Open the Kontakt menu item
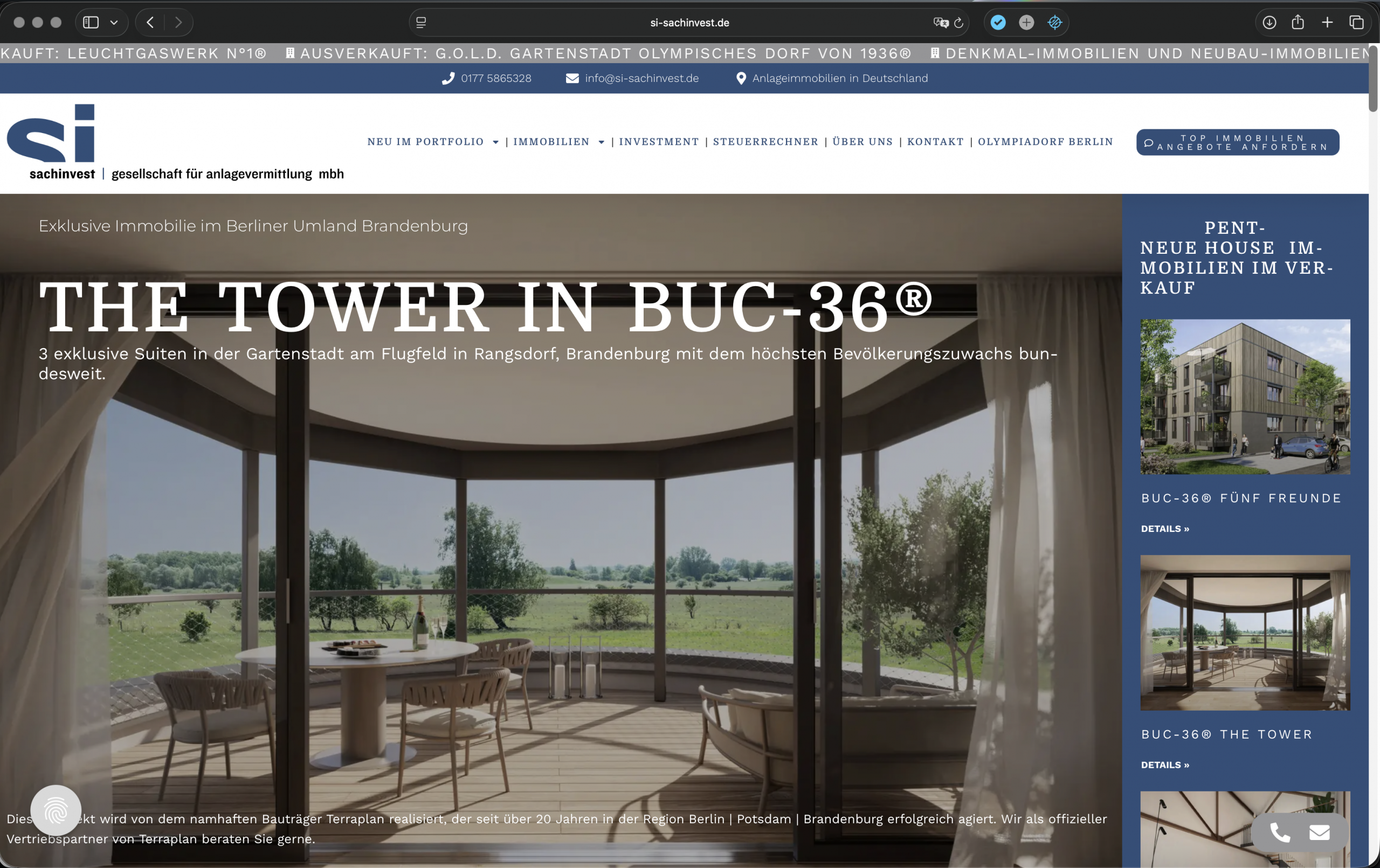Screen dimensions: 1380x868 coord(935,142)
